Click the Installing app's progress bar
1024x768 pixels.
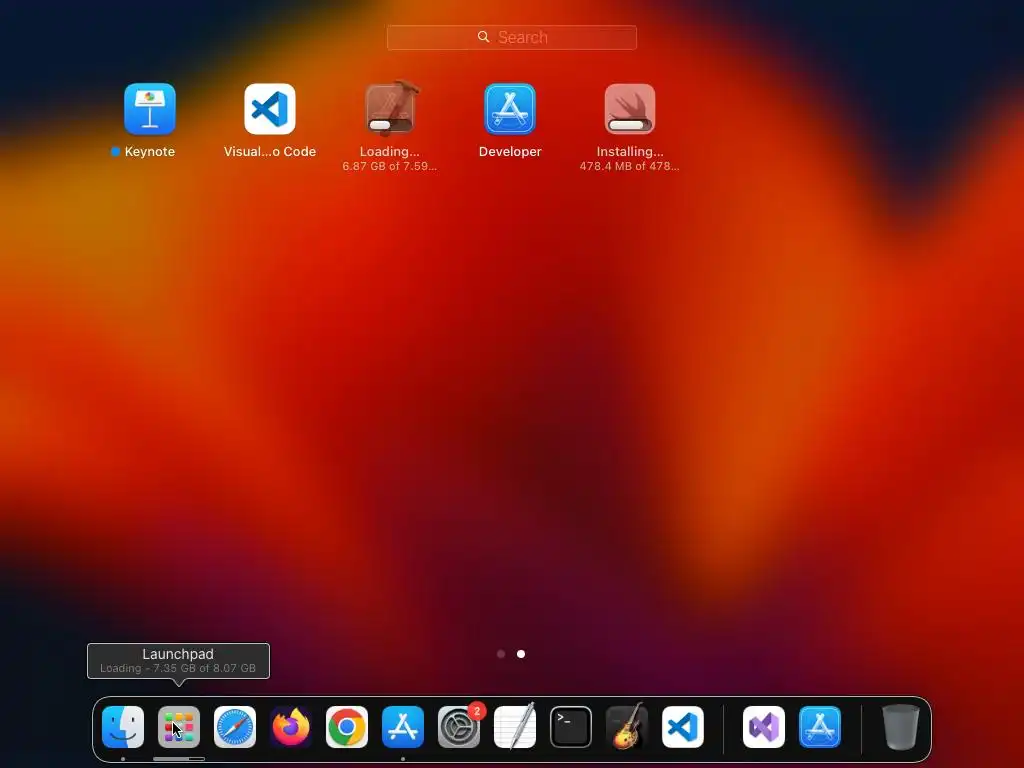click(630, 125)
